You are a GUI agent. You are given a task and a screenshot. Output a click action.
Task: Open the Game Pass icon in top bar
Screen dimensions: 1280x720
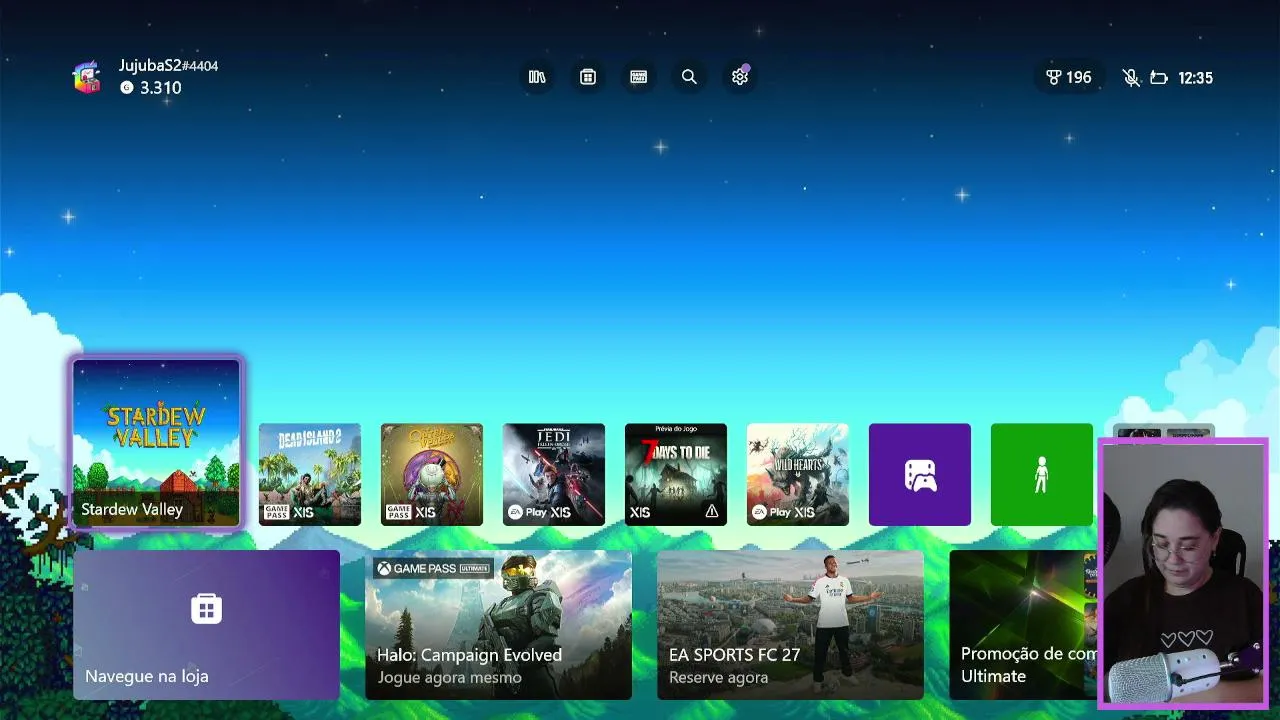point(639,77)
